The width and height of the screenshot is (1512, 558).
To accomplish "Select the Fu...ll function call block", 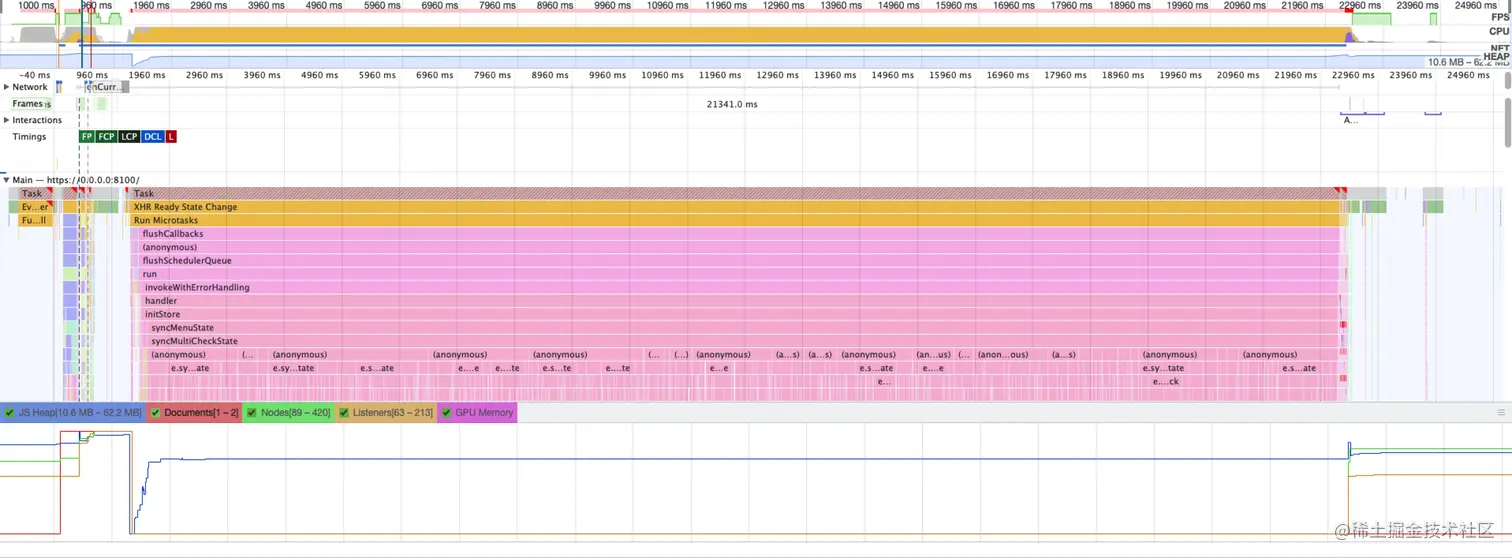I will 36,221.
